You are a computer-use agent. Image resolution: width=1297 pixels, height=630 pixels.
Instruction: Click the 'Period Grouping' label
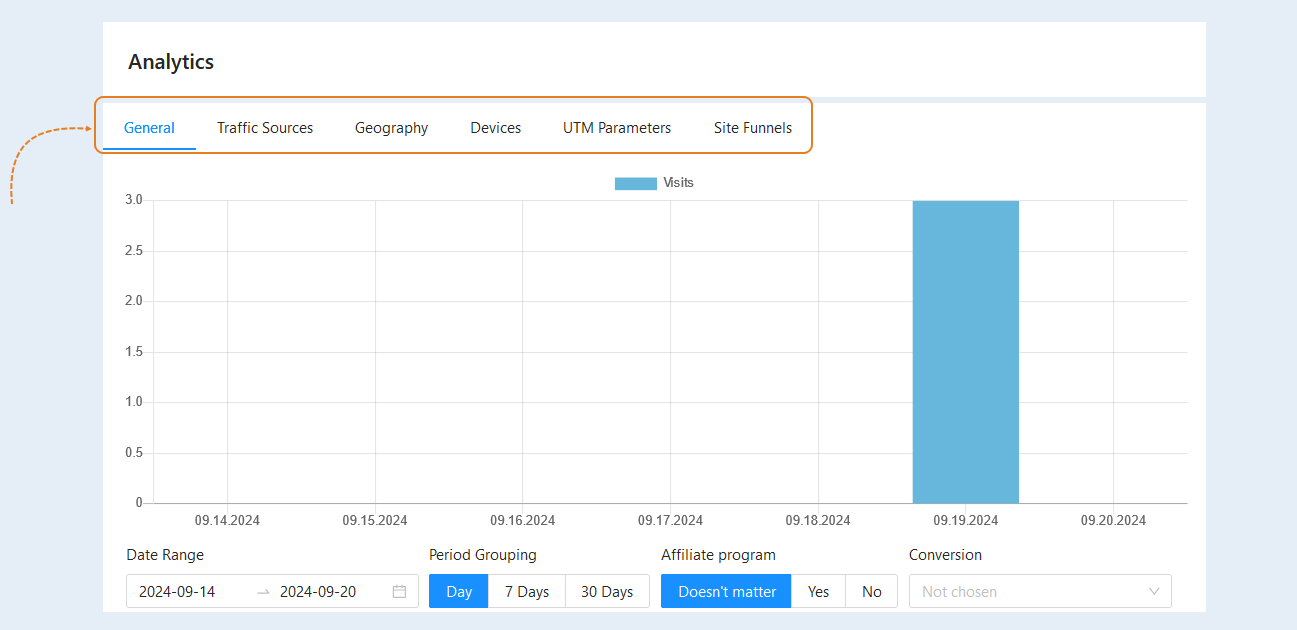coord(483,555)
